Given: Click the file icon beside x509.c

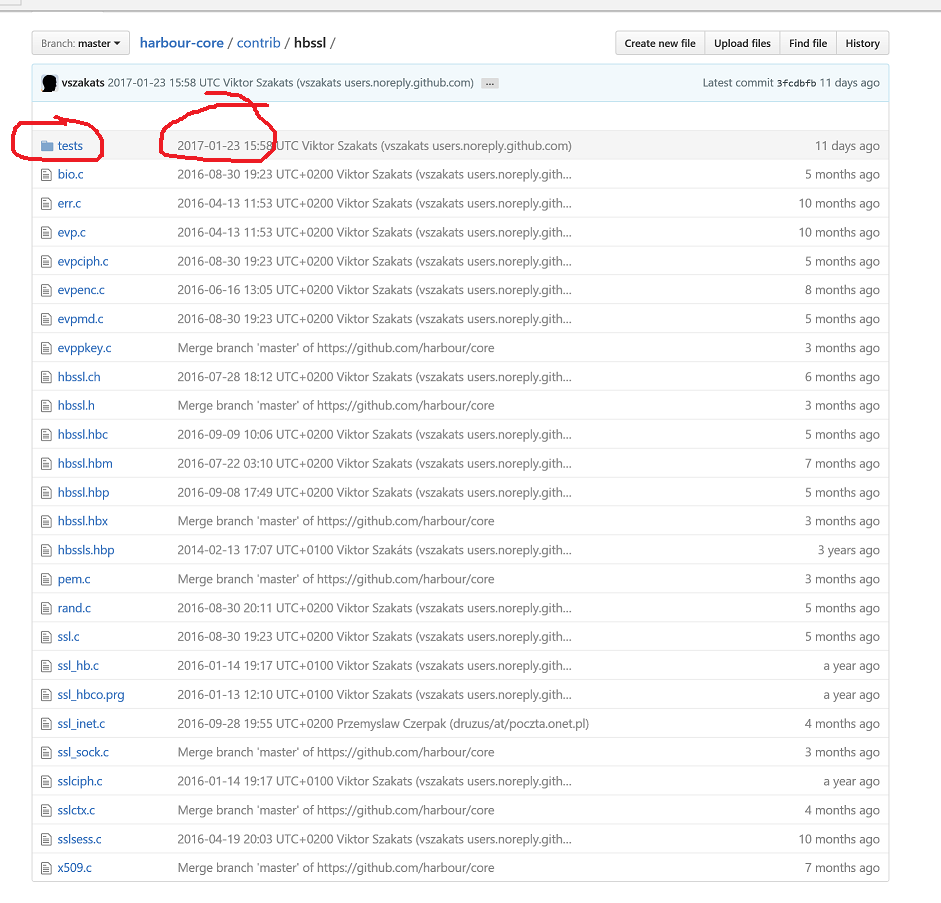Looking at the screenshot, I should coord(46,868).
